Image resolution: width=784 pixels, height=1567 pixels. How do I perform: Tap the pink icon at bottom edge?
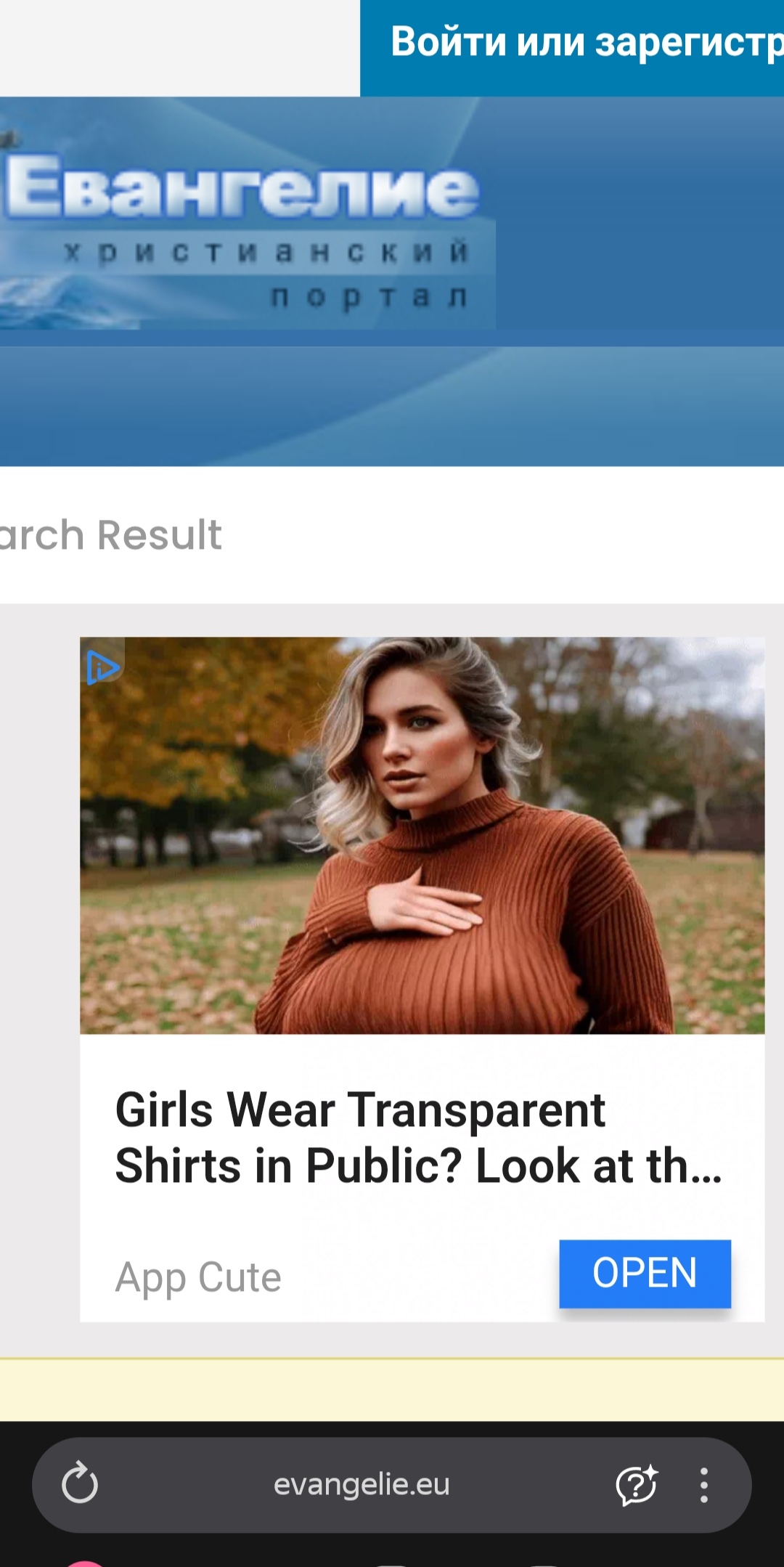point(86,1563)
